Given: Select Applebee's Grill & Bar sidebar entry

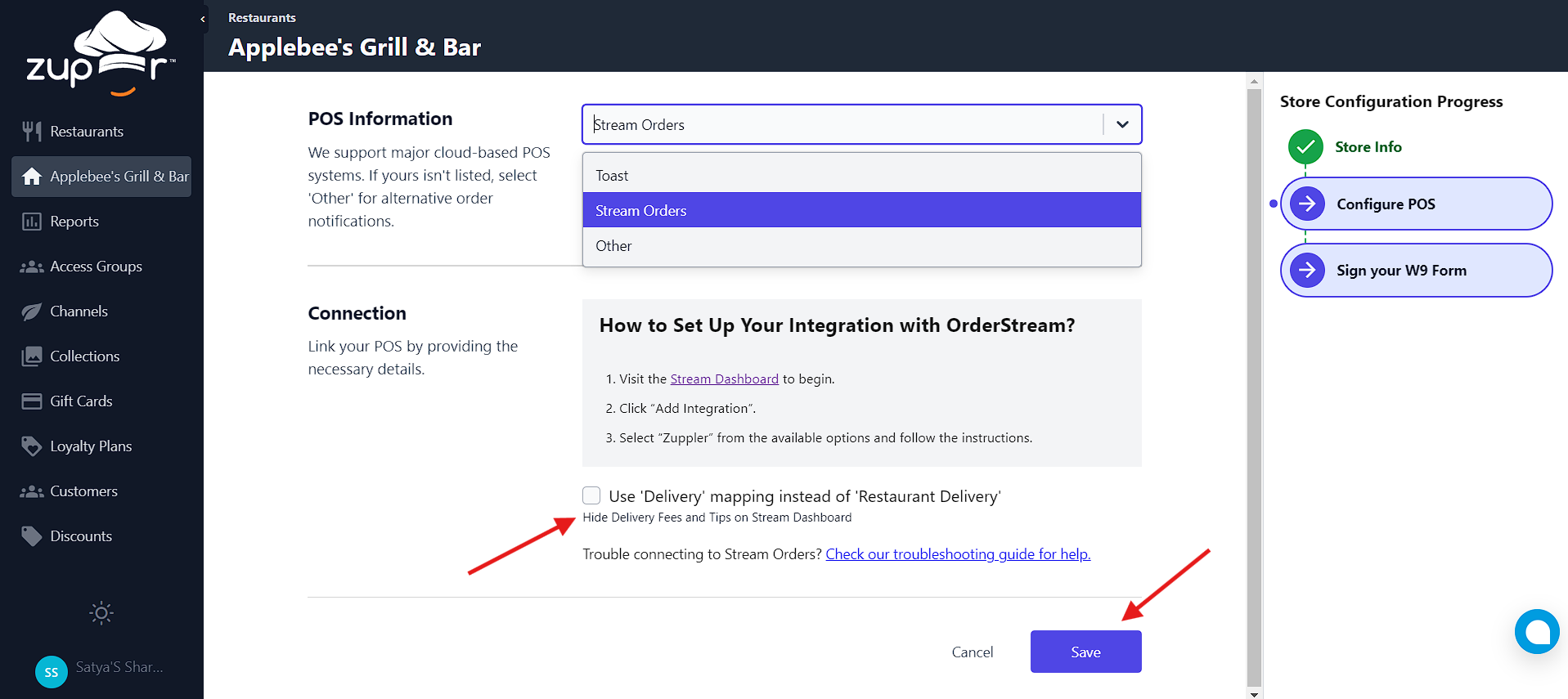Looking at the screenshot, I should 101,177.
